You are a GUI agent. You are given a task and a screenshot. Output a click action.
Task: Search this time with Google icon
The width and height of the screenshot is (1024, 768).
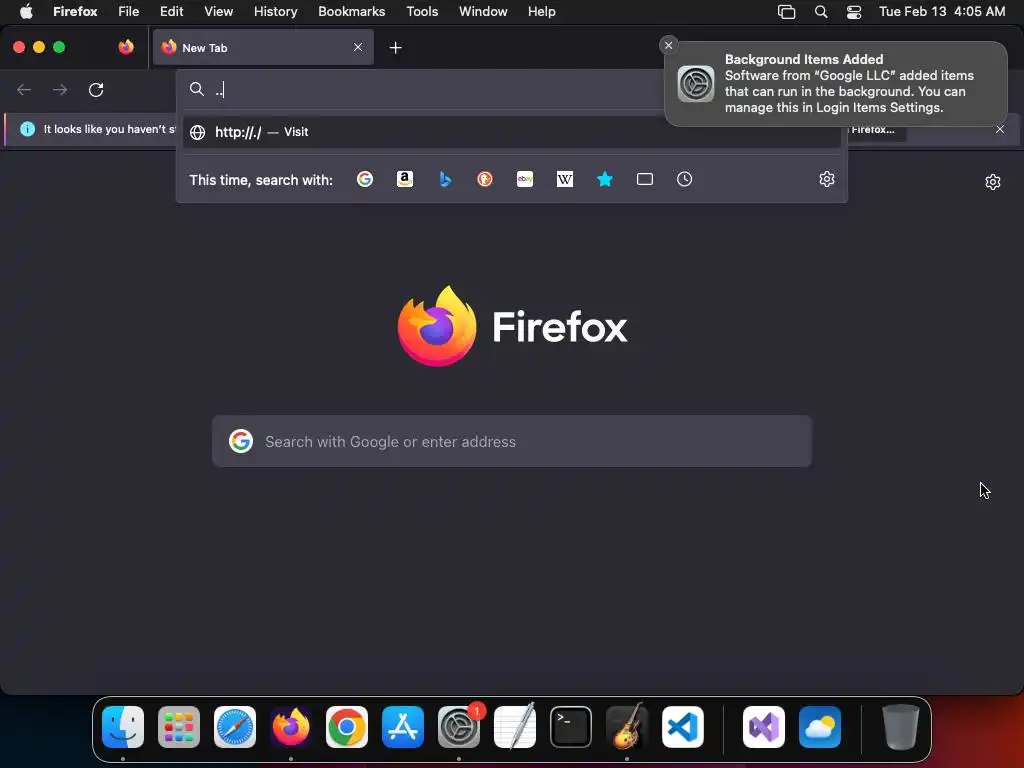365,179
